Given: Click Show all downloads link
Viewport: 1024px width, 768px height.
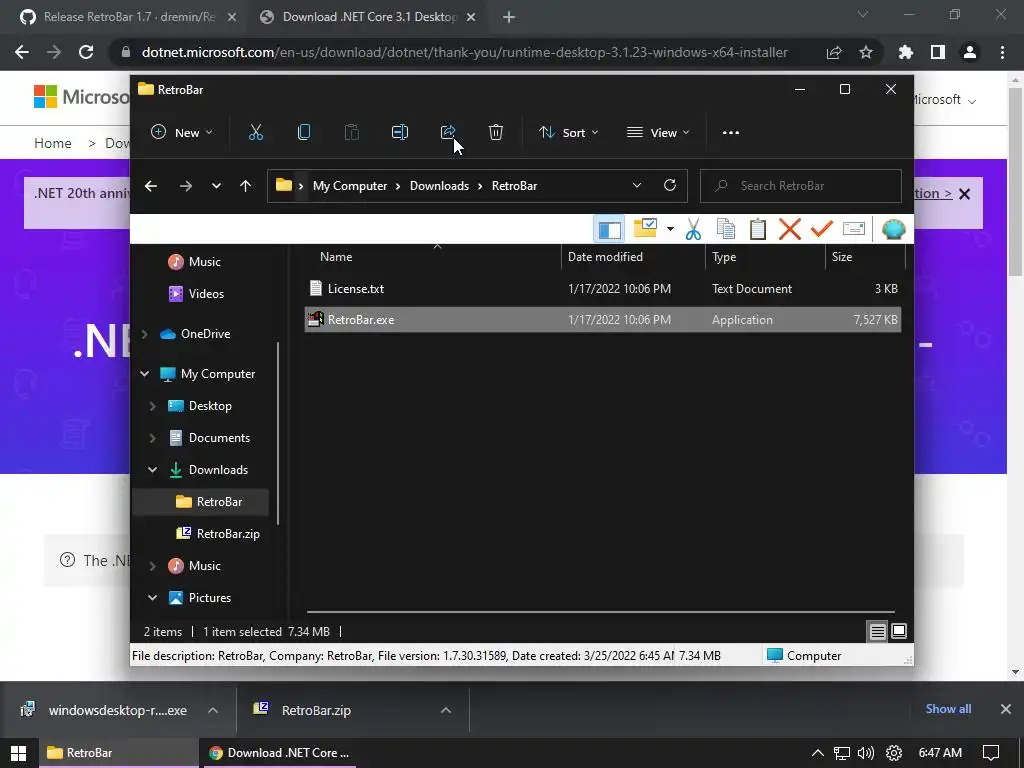Looking at the screenshot, I should pyautogui.click(x=948, y=709).
